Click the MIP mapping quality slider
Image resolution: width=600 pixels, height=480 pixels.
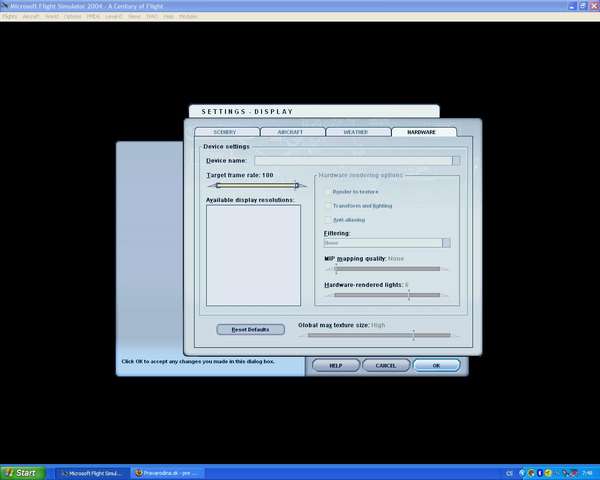click(x=386, y=269)
